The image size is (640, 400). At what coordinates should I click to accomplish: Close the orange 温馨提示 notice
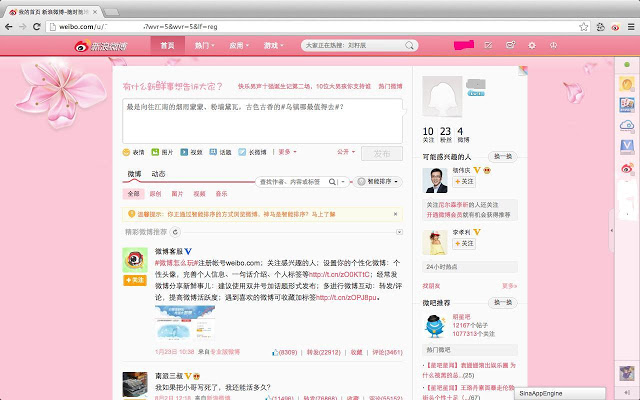[x=395, y=214]
